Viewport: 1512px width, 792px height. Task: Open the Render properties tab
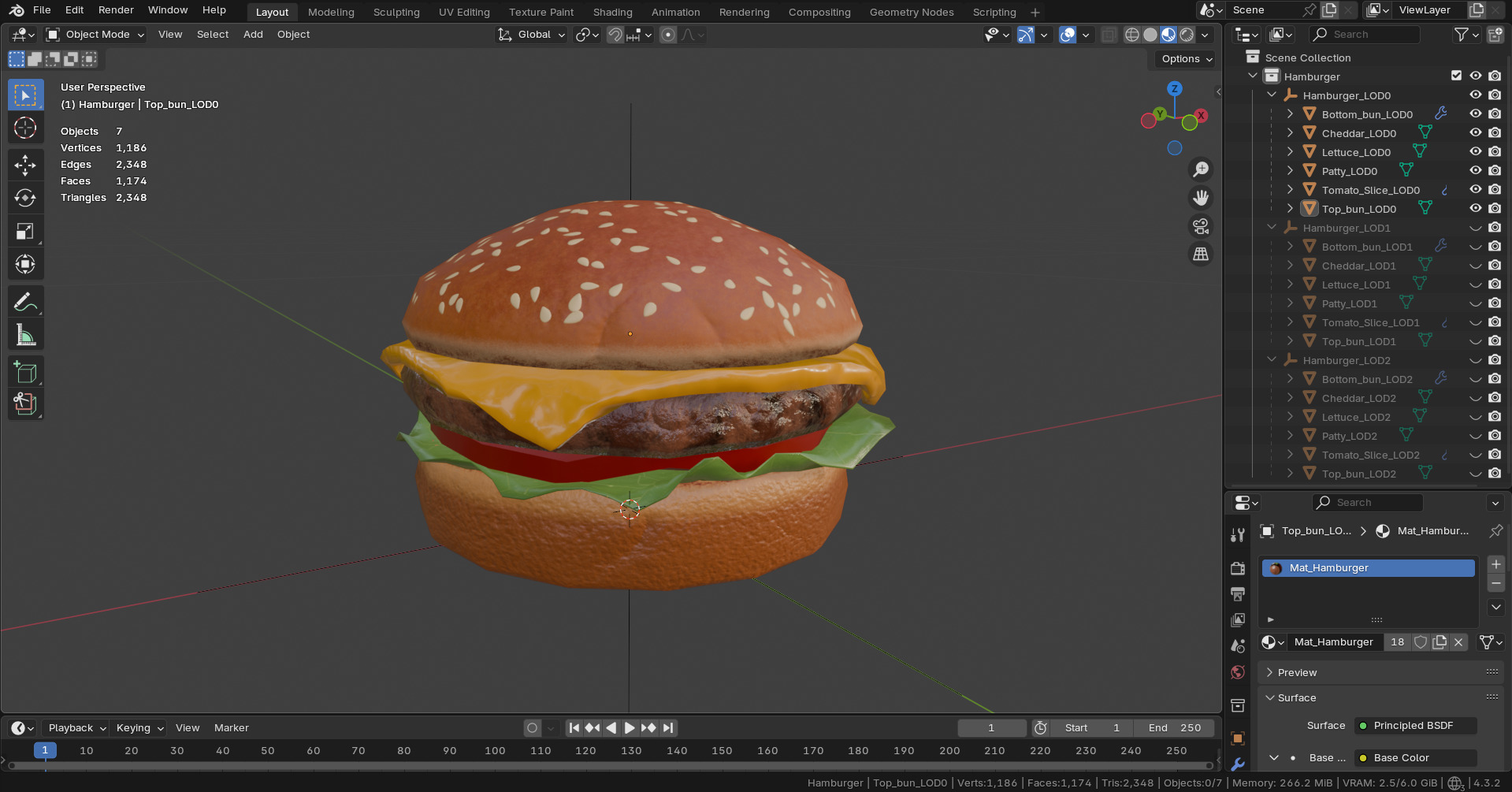click(x=1238, y=568)
